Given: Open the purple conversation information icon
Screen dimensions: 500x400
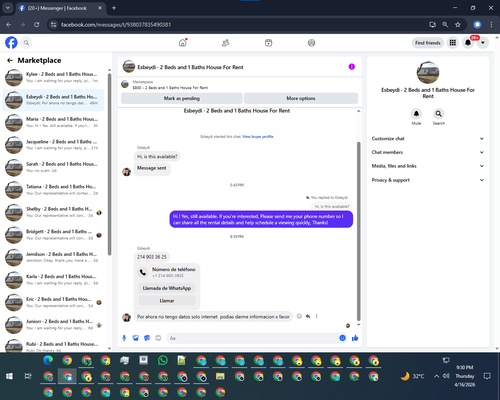Looking at the screenshot, I should coord(352,67).
